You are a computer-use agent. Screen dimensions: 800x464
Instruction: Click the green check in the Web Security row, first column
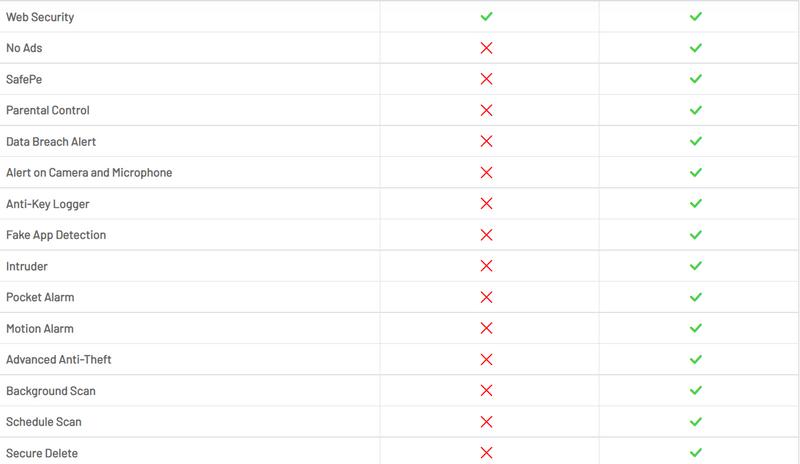point(486,17)
